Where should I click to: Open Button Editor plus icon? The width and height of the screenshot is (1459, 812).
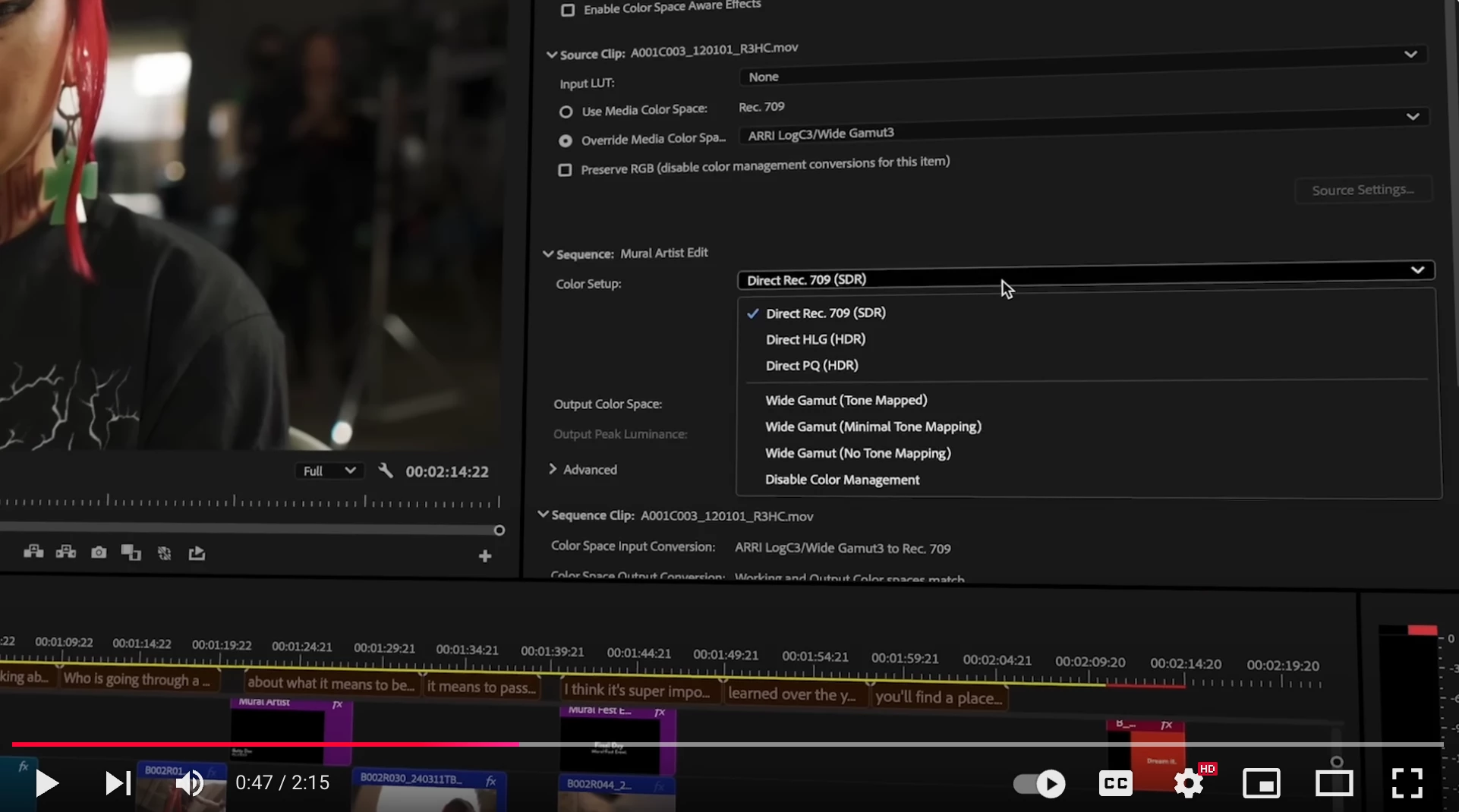tap(485, 556)
